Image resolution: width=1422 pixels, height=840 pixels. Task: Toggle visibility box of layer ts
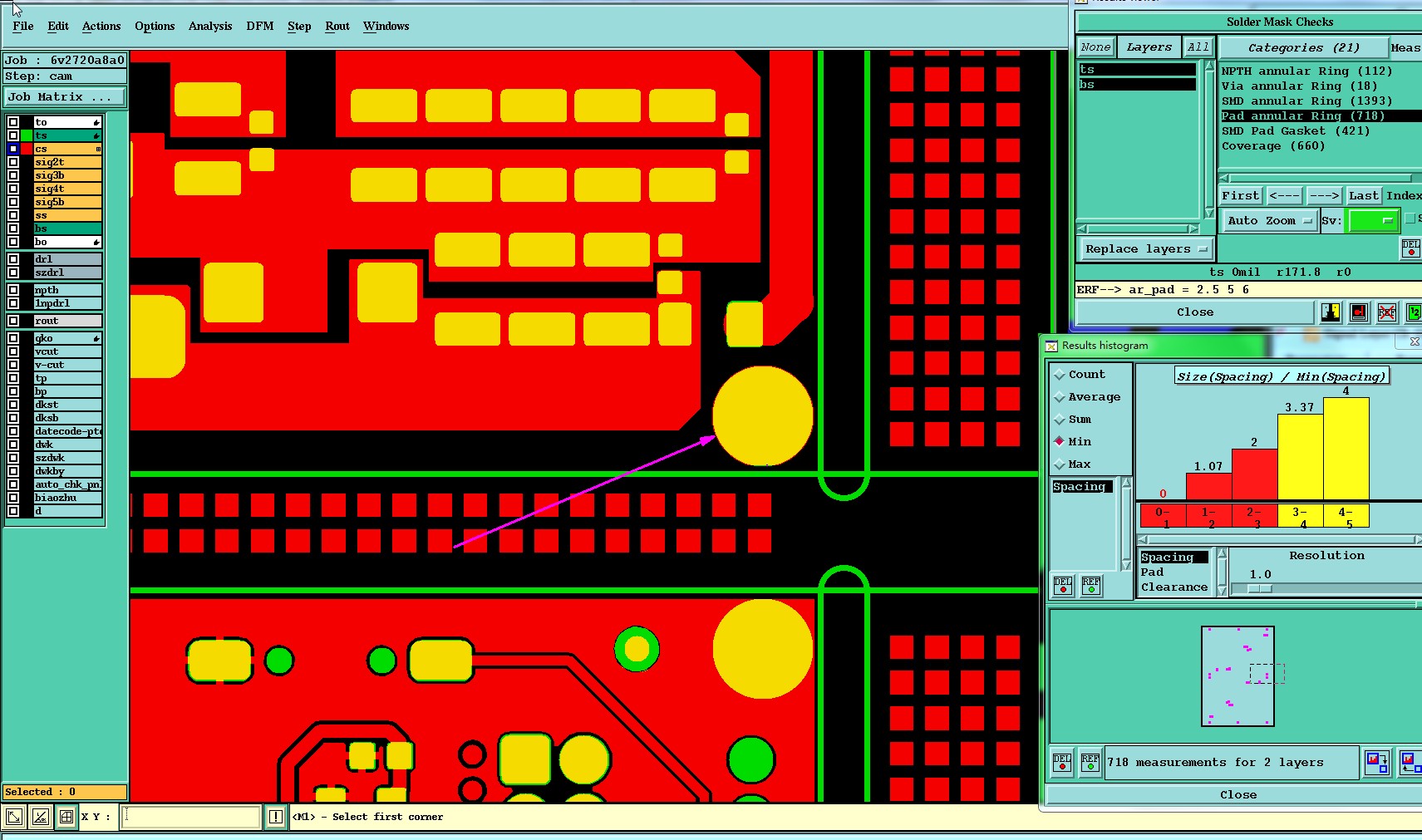click(x=13, y=135)
